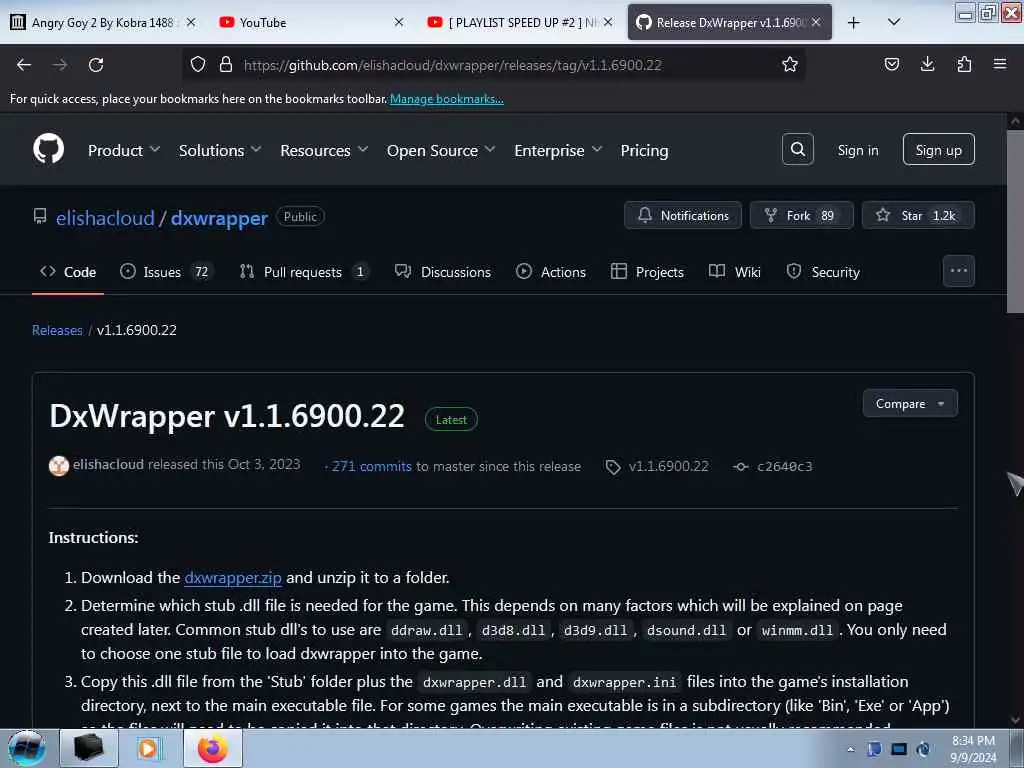Click the page vertical scrollbar thumb

coord(1014,222)
